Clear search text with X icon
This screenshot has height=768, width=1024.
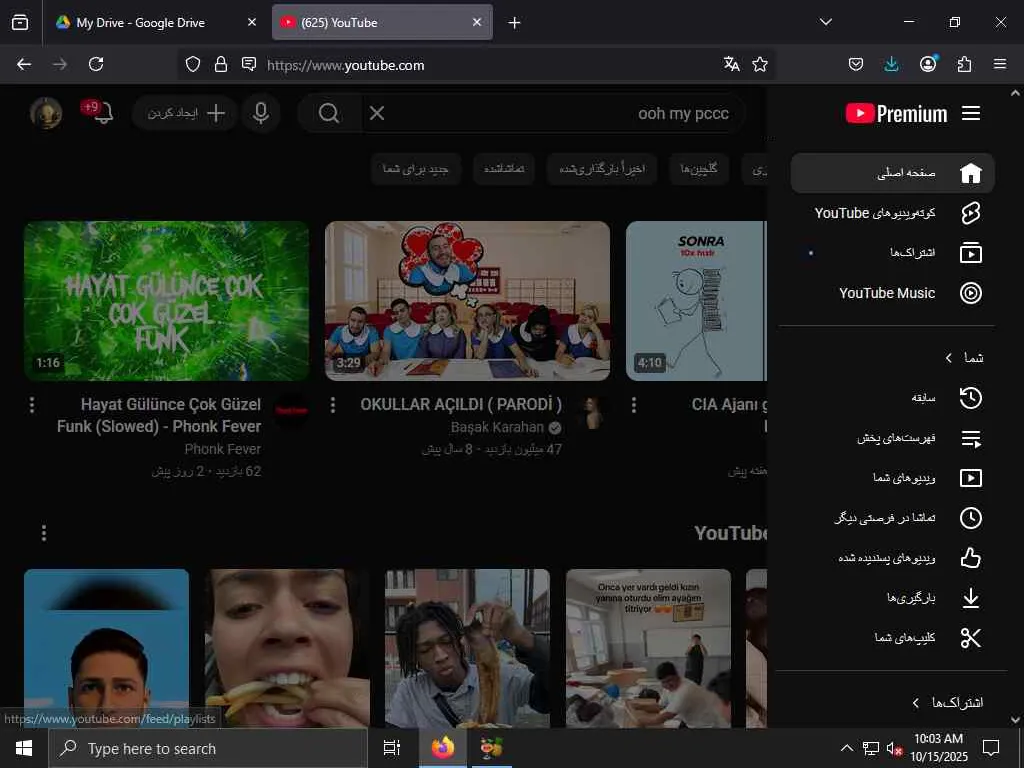[x=377, y=114]
